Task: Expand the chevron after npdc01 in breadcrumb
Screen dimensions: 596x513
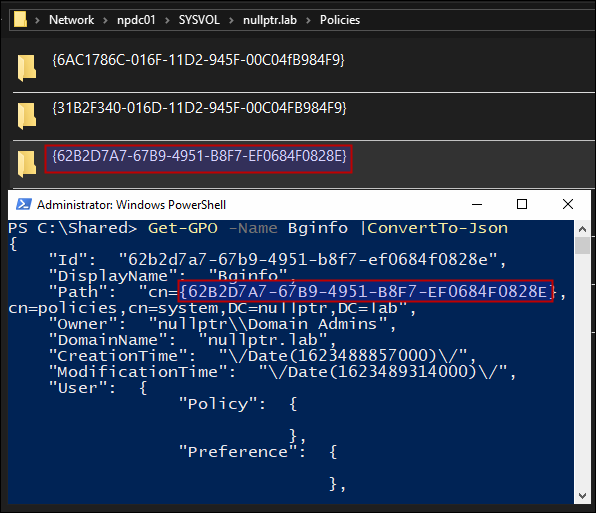Action: coord(167,20)
